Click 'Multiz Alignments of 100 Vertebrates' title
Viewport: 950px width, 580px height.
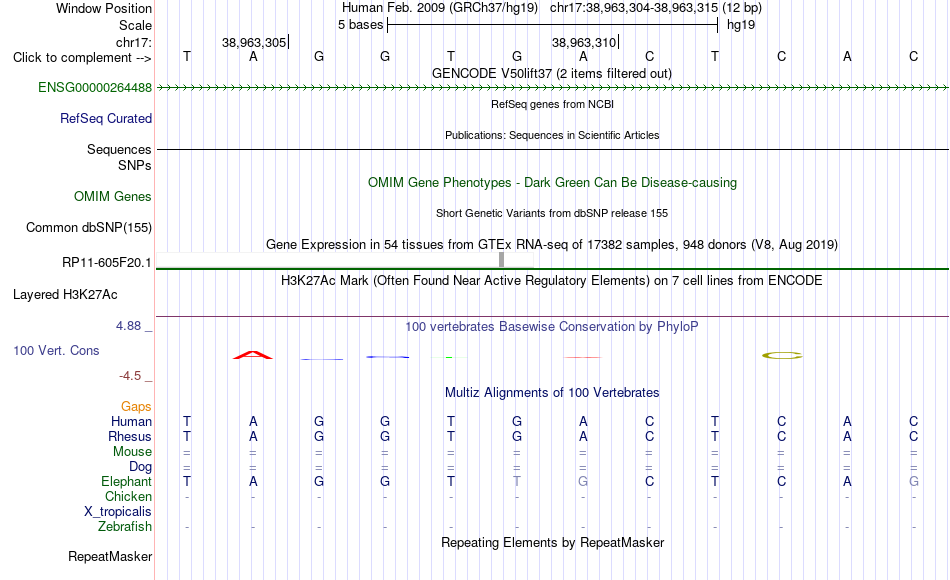coord(552,393)
